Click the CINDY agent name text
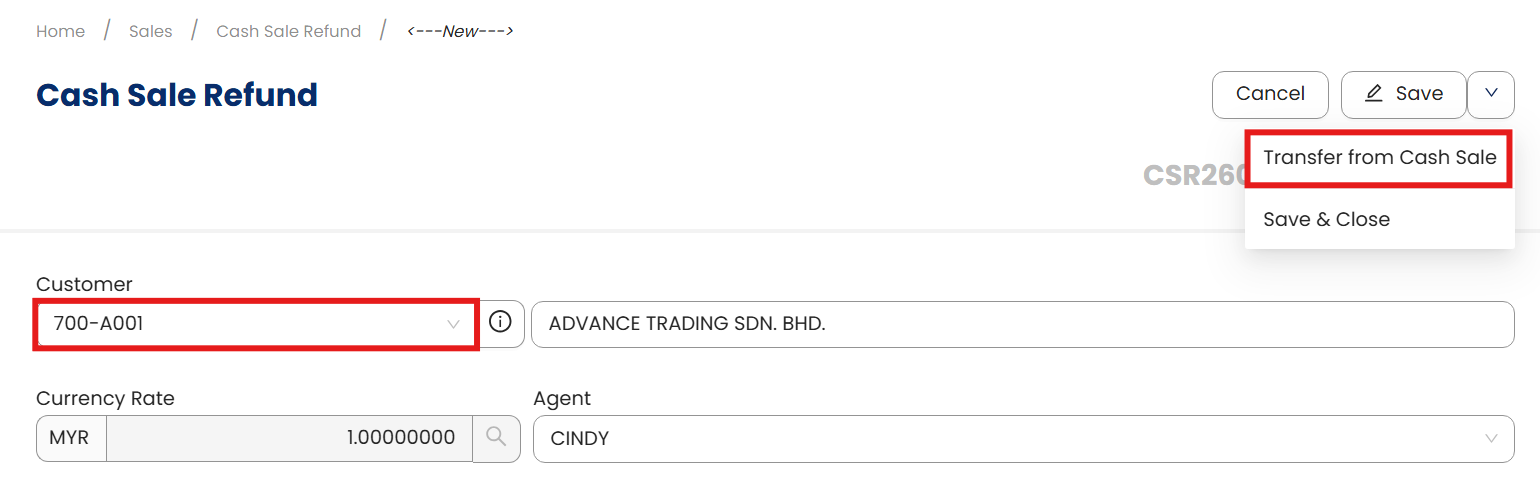The width and height of the screenshot is (1540, 481). pyautogui.click(x=580, y=439)
